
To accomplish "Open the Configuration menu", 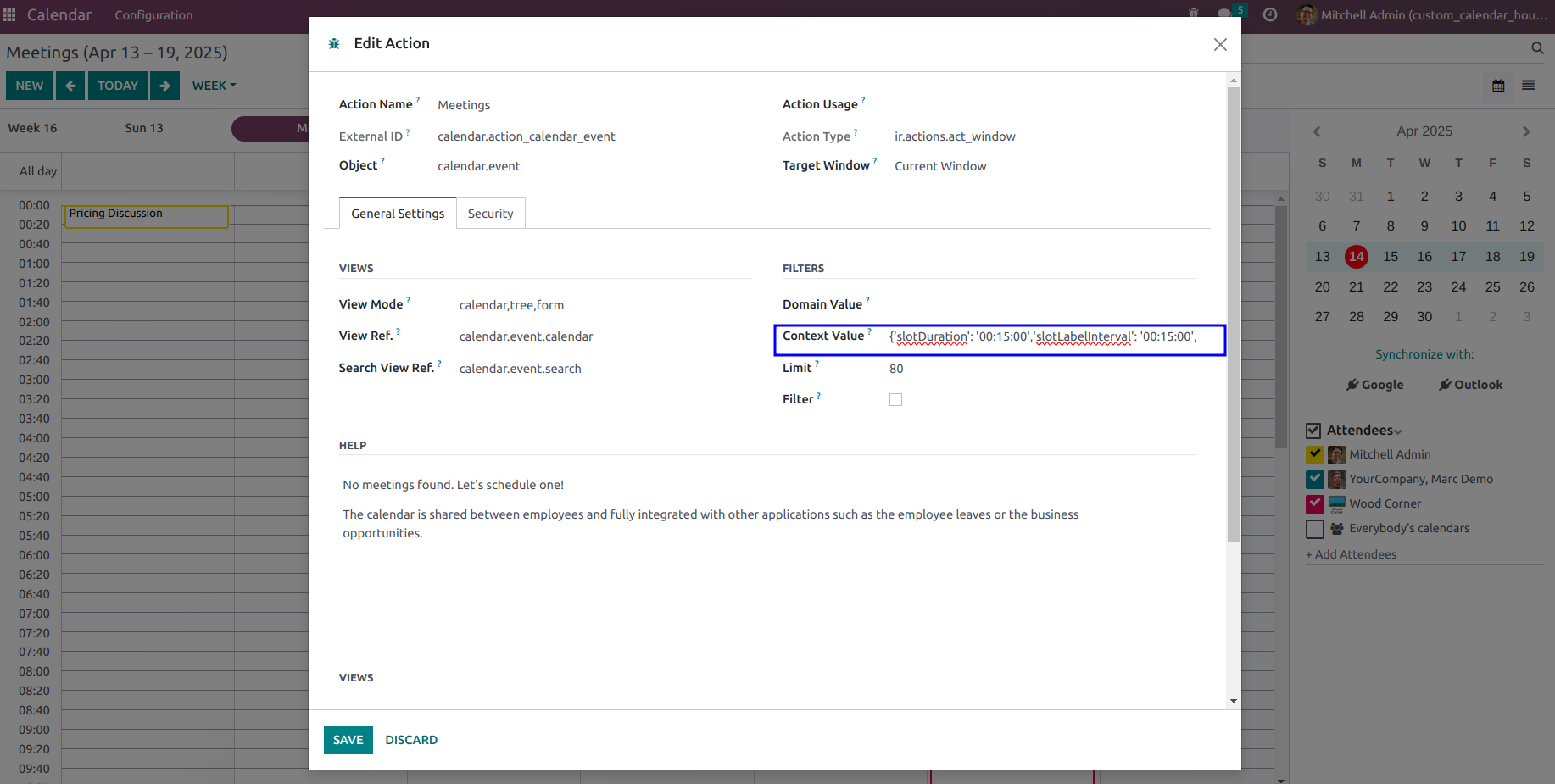I will click(x=153, y=15).
